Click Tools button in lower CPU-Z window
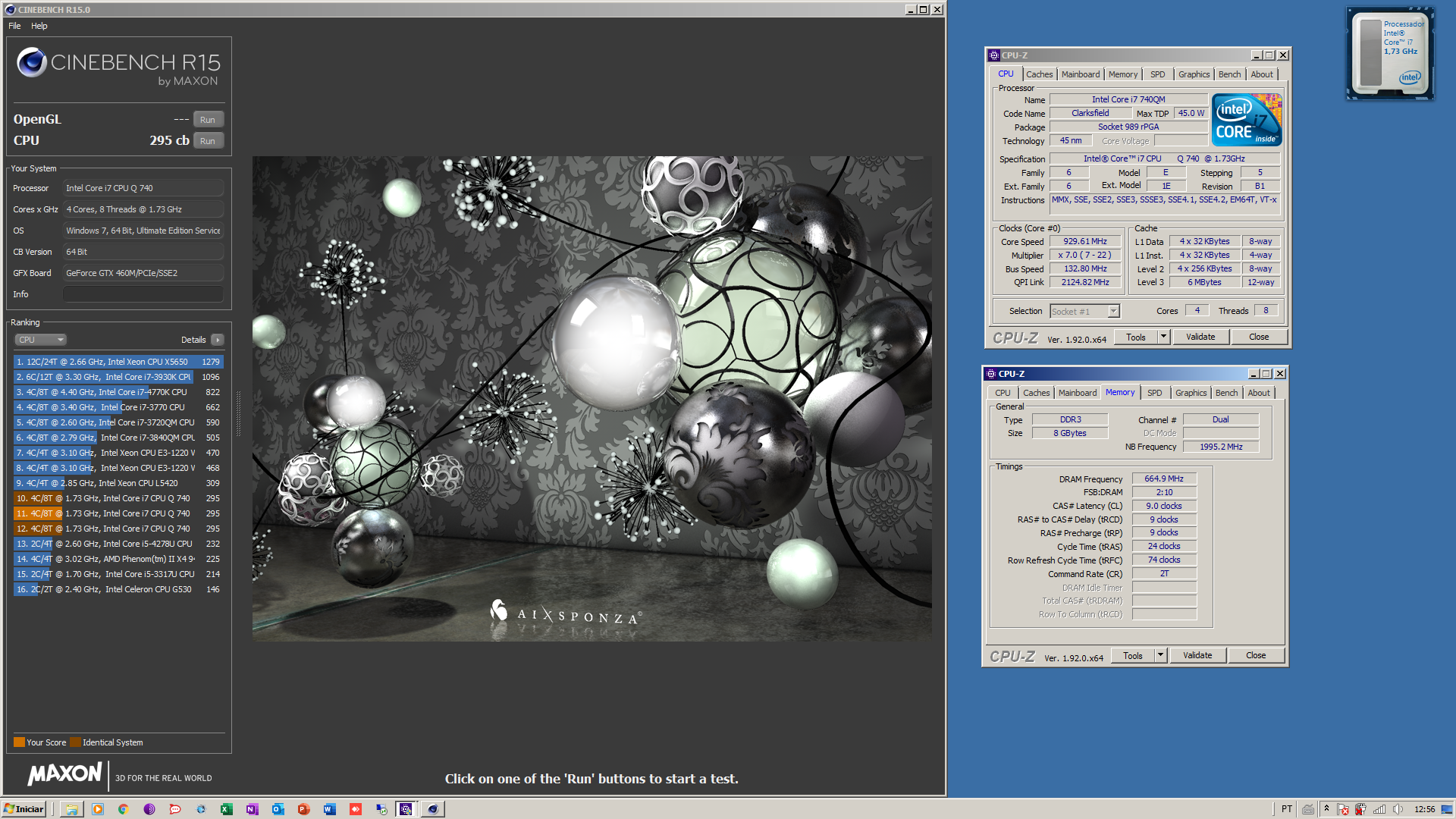 pyautogui.click(x=1133, y=655)
